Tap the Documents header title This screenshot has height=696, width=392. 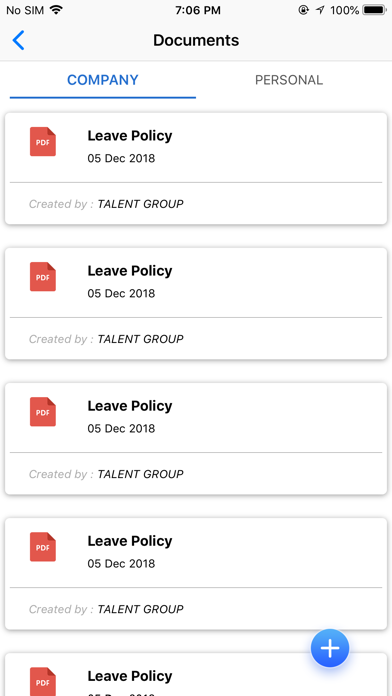point(196,40)
